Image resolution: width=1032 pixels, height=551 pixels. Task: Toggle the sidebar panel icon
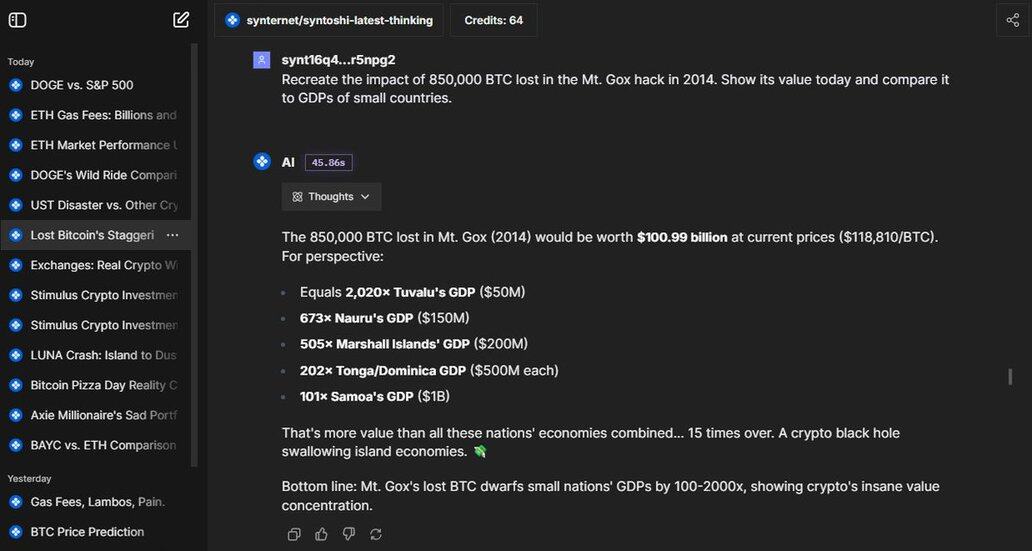17,20
